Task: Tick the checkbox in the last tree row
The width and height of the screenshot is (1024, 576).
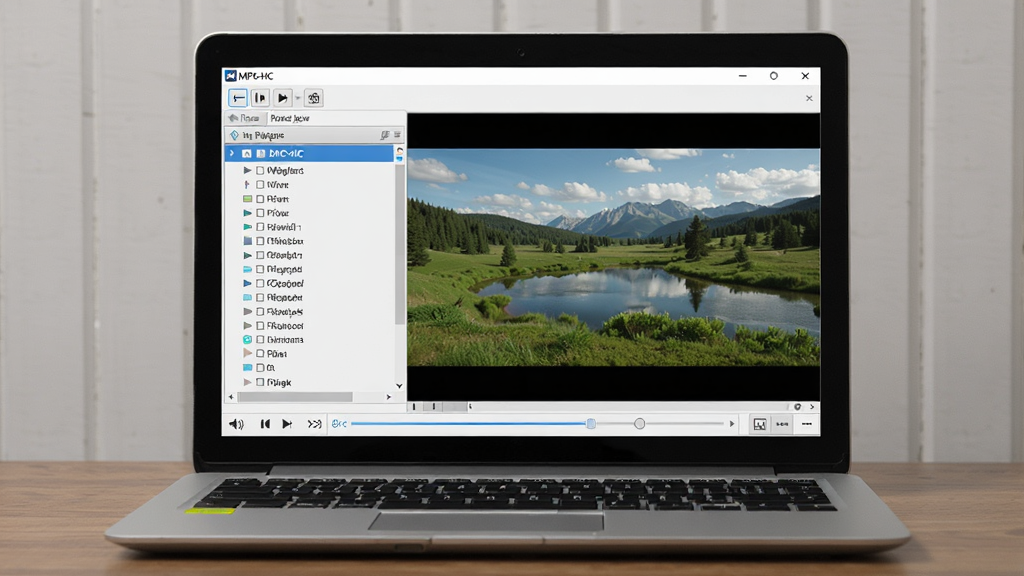Action: (261, 382)
